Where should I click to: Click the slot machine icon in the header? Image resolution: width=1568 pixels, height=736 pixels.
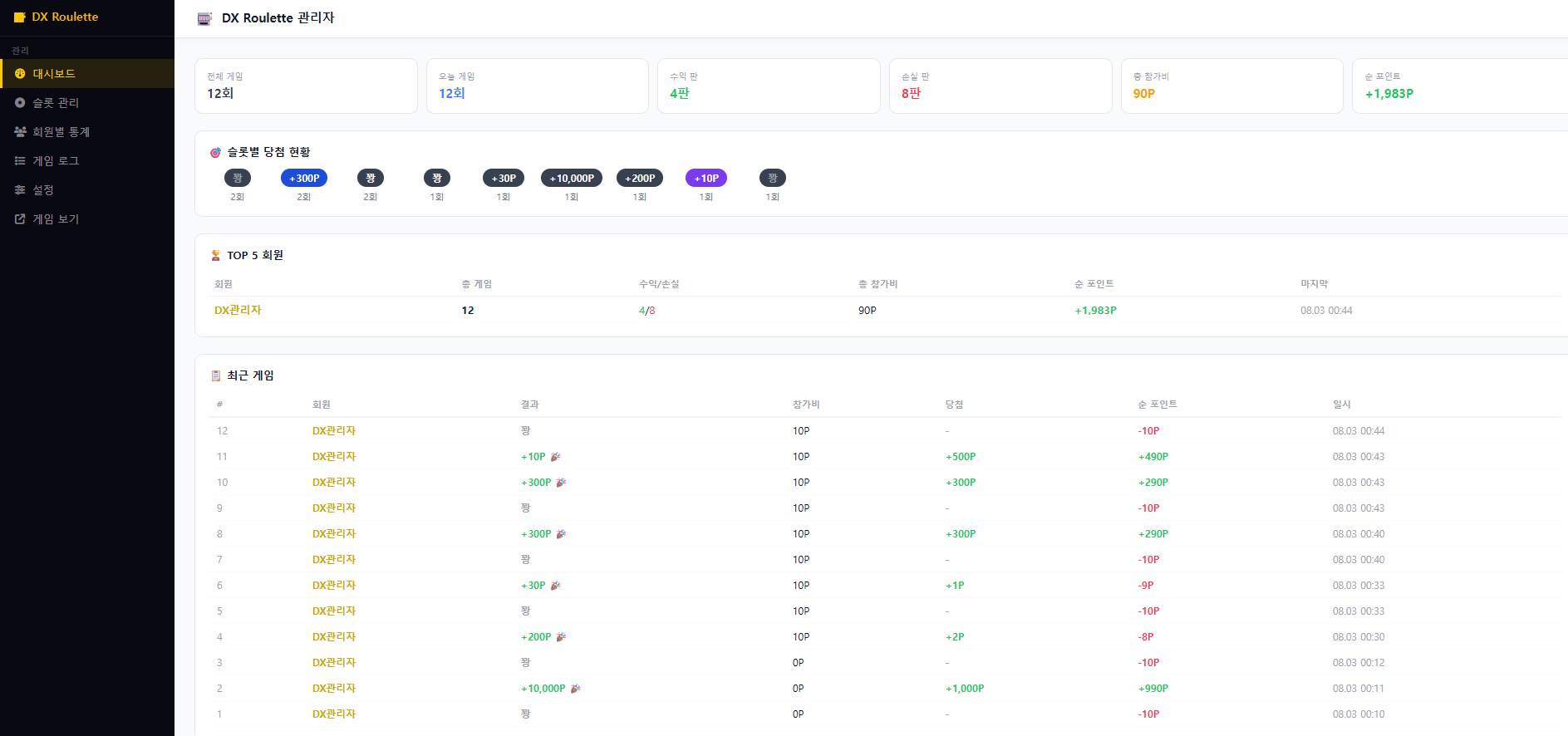[x=204, y=18]
